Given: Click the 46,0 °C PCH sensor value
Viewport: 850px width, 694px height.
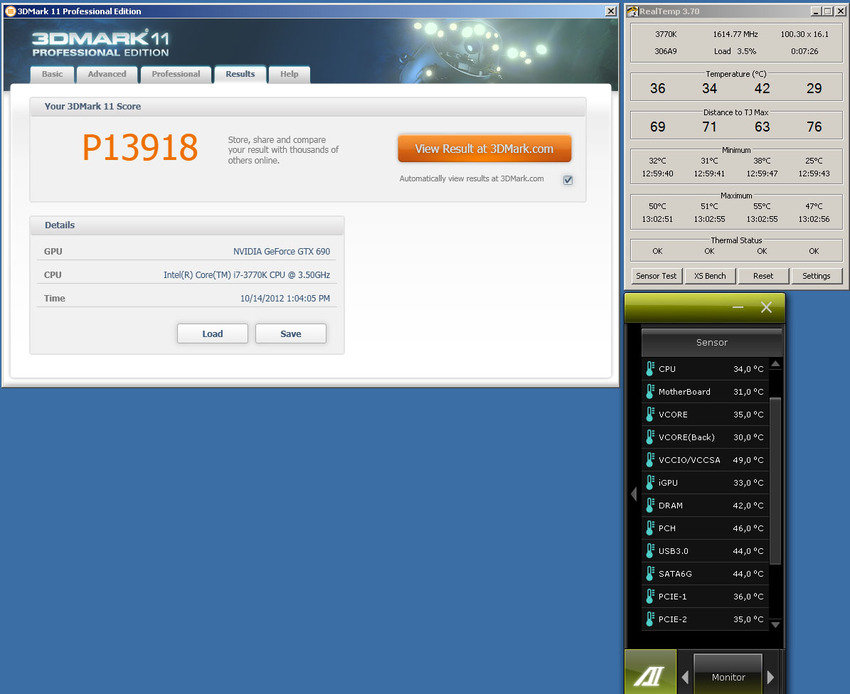Looking at the screenshot, I should (x=748, y=528).
